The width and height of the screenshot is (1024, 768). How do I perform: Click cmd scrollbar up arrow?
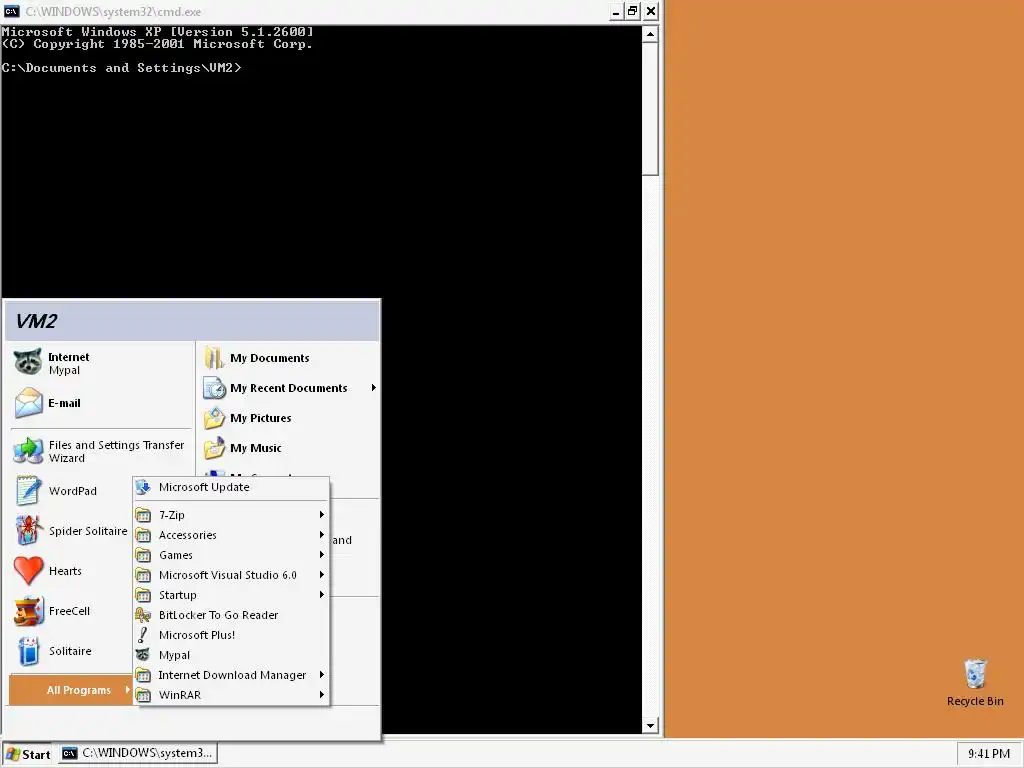click(x=650, y=34)
